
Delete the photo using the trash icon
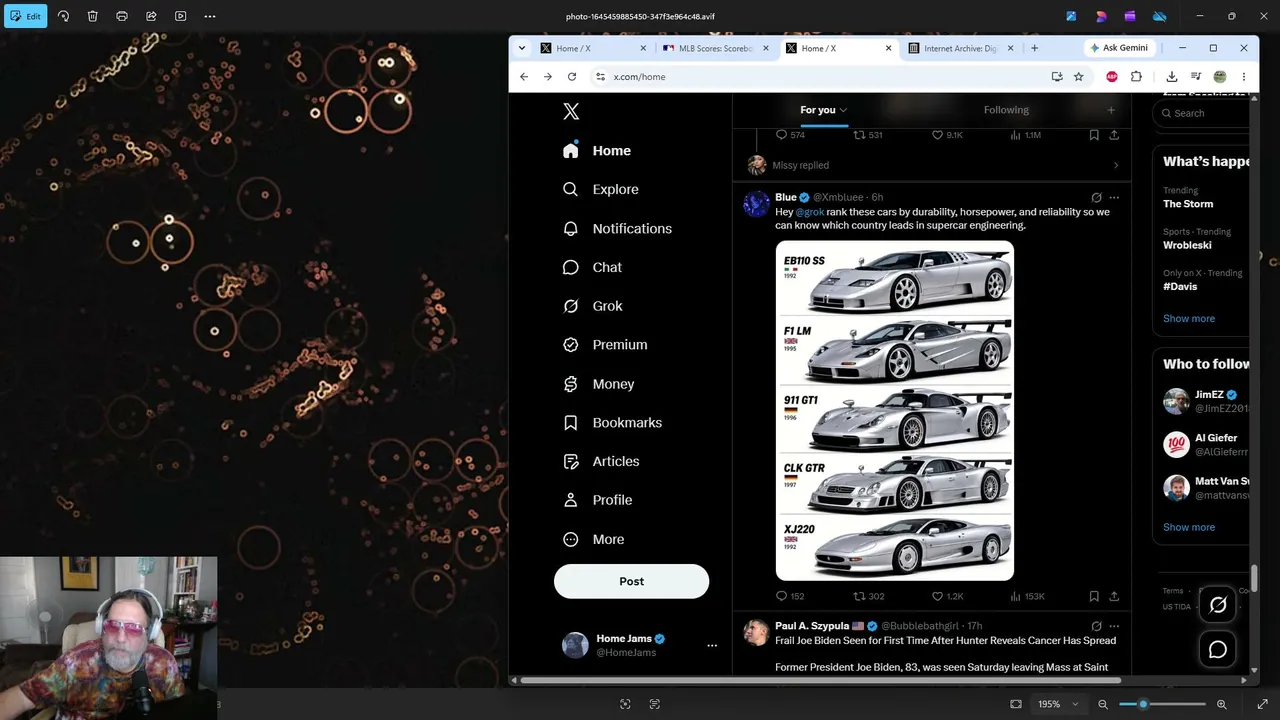point(92,16)
